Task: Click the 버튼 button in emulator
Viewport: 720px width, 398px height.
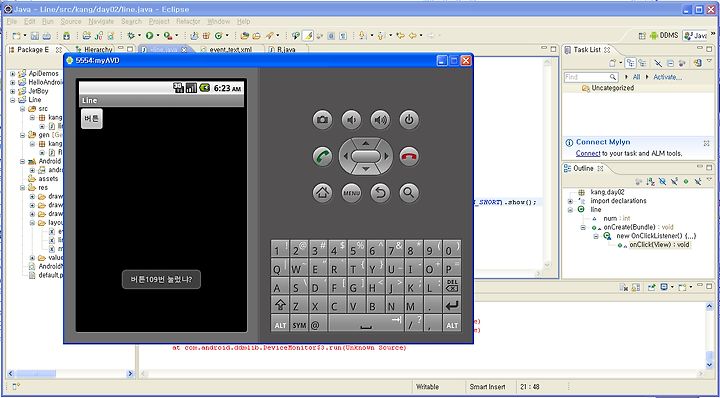Action: point(92,119)
